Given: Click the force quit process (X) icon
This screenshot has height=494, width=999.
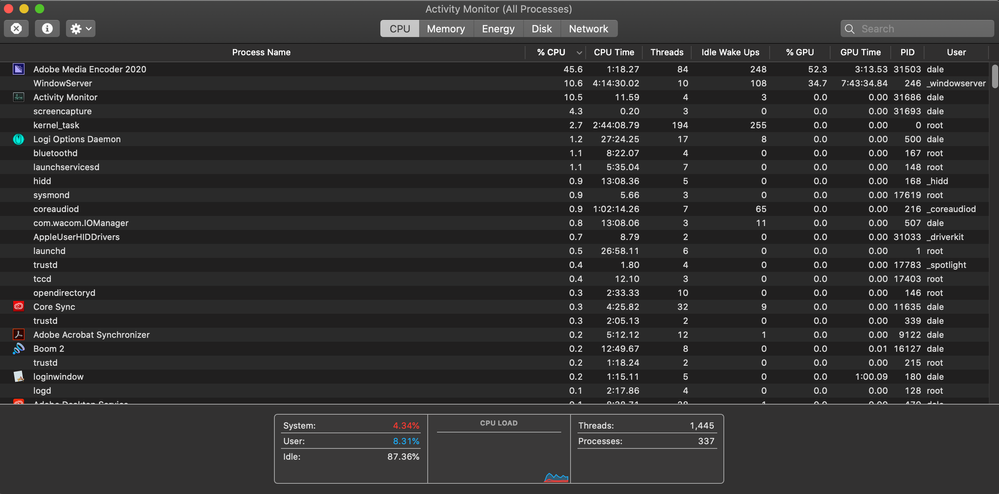Looking at the screenshot, I should (x=17, y=29).
